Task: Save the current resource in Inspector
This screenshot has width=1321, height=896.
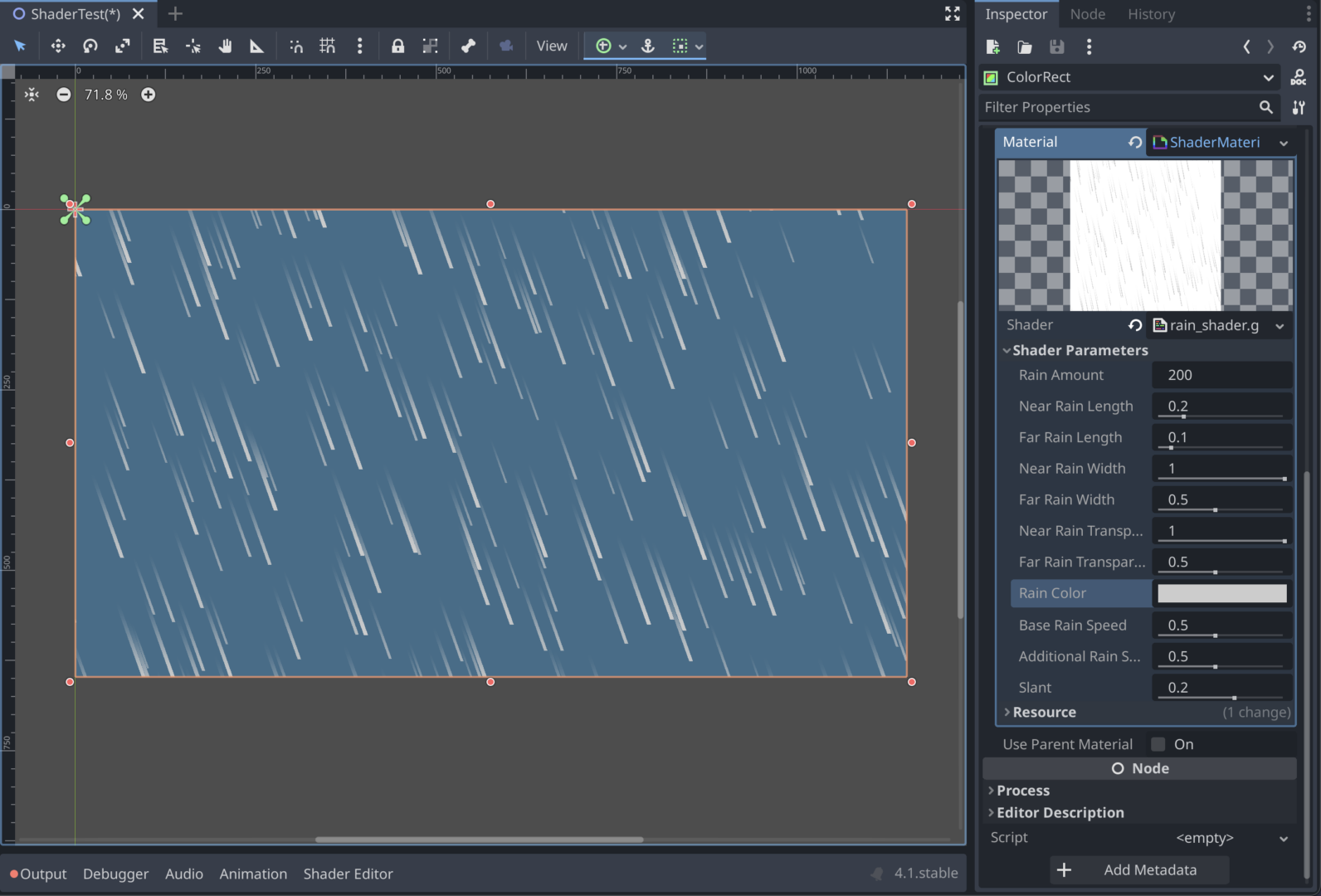Action: coord(1056,47)
